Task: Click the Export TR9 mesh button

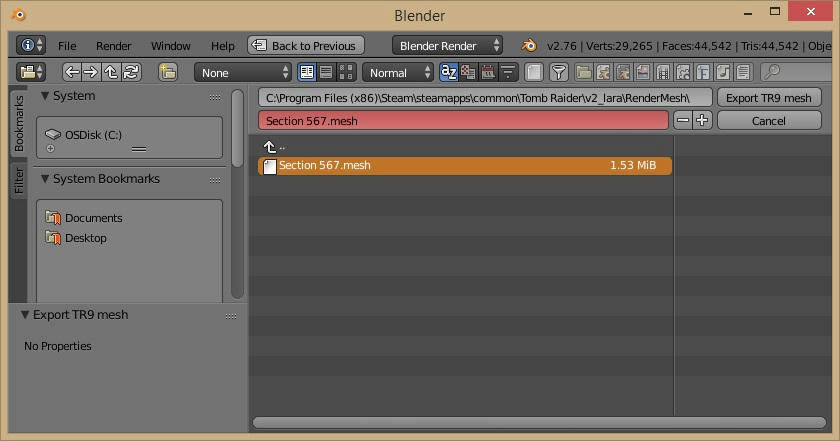Action: click(x=769, y=98)
